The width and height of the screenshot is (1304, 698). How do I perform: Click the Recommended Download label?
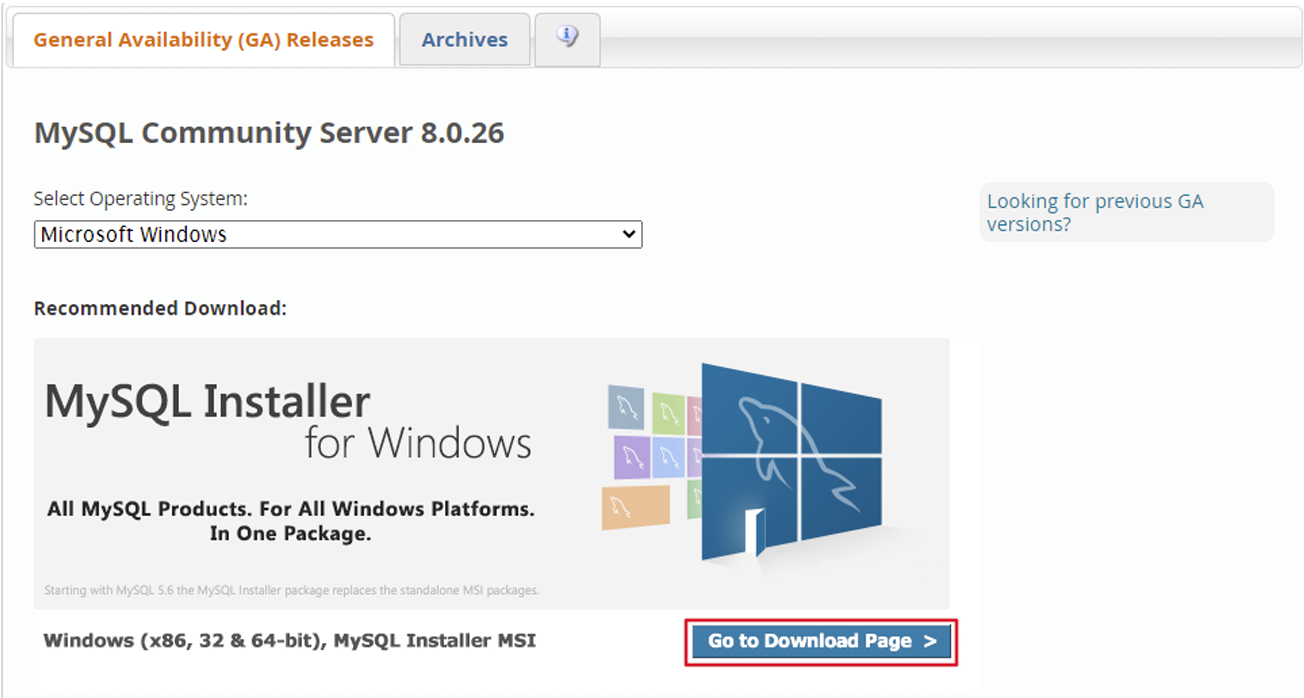point(160,308)
